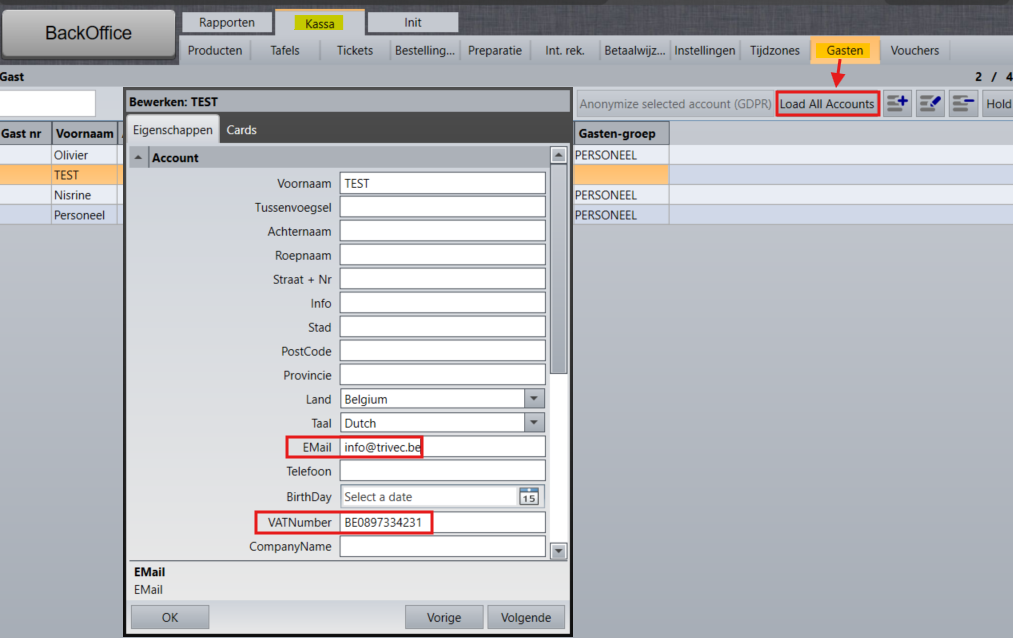This screenshot has width=1013, height=638.
Task: Click the VATNumber input field
Action: tap(443, 522)
